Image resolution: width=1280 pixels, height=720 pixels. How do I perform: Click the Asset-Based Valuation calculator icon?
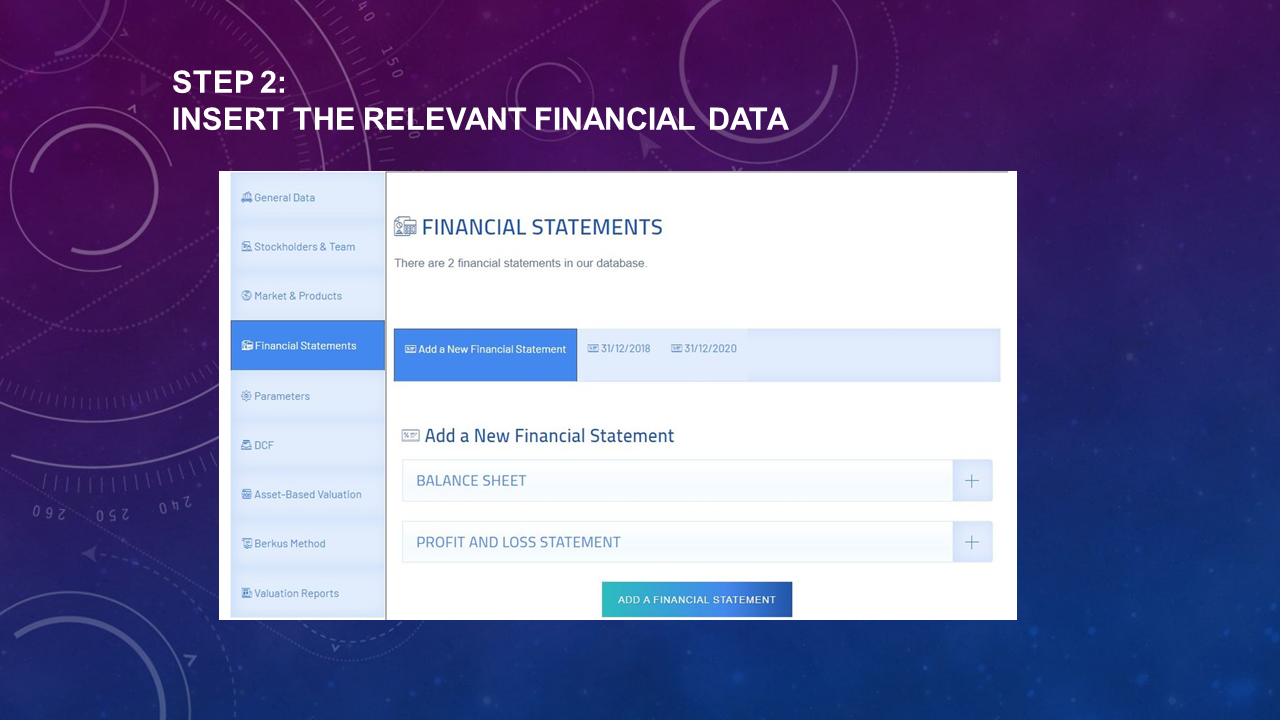[246, 494]
